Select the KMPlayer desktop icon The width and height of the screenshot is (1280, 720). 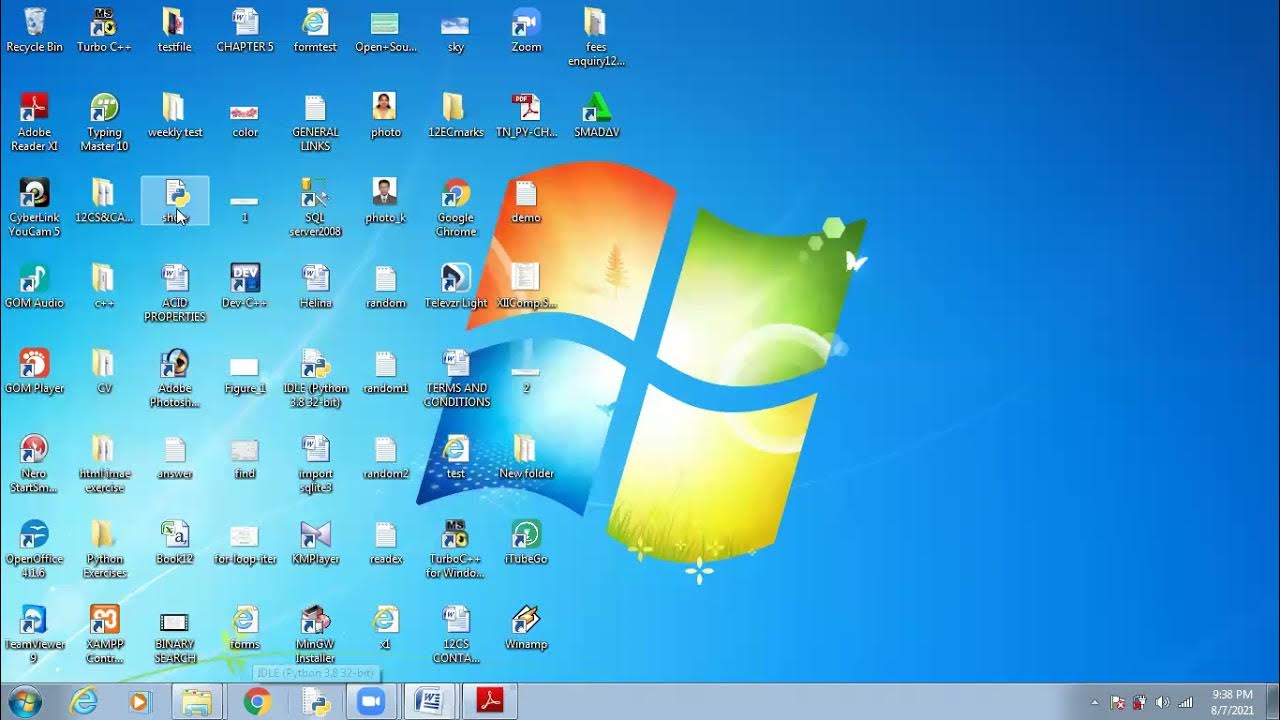tap(315, 542)
